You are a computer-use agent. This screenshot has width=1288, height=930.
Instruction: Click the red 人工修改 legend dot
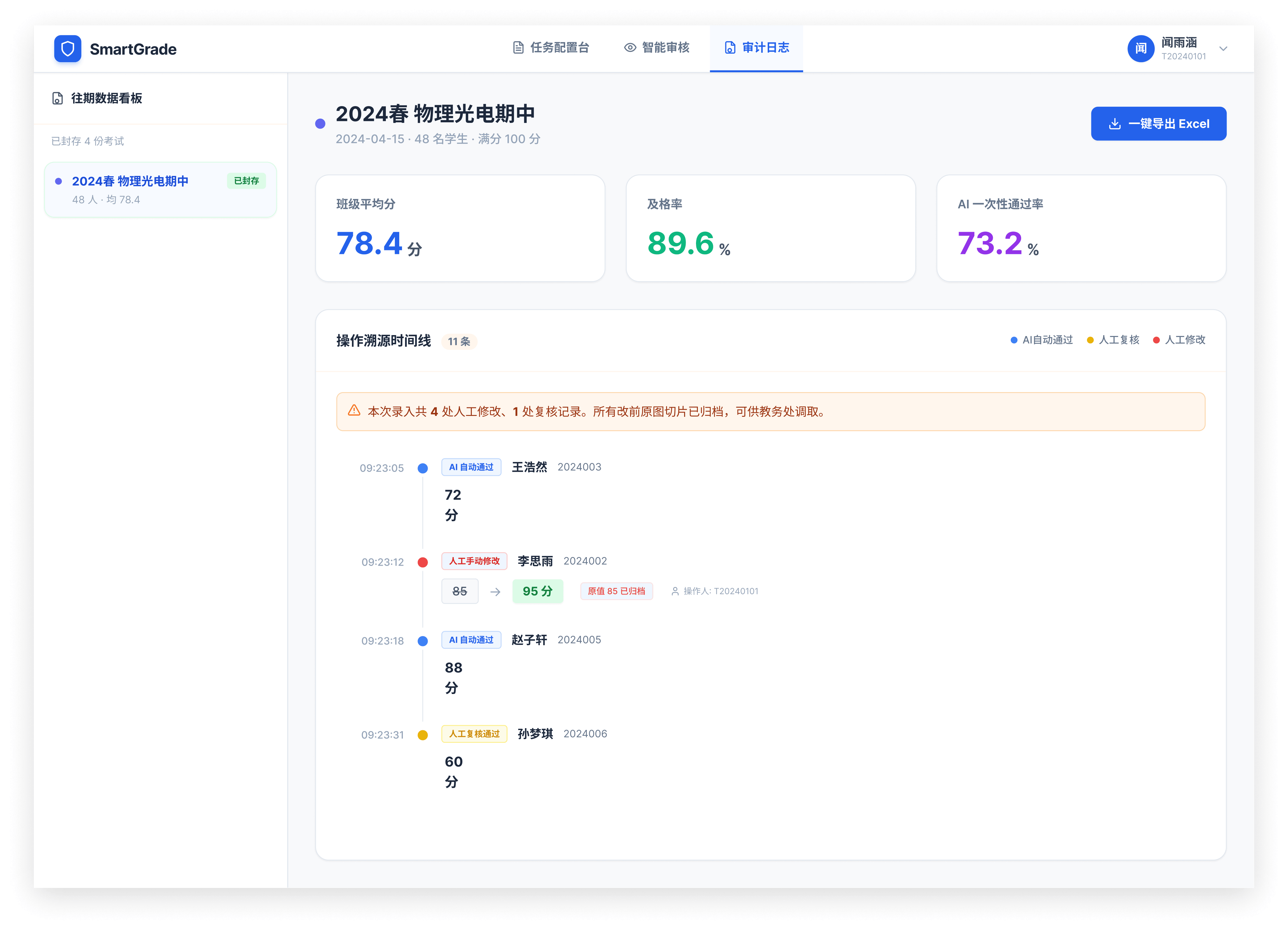point(1156,340)
